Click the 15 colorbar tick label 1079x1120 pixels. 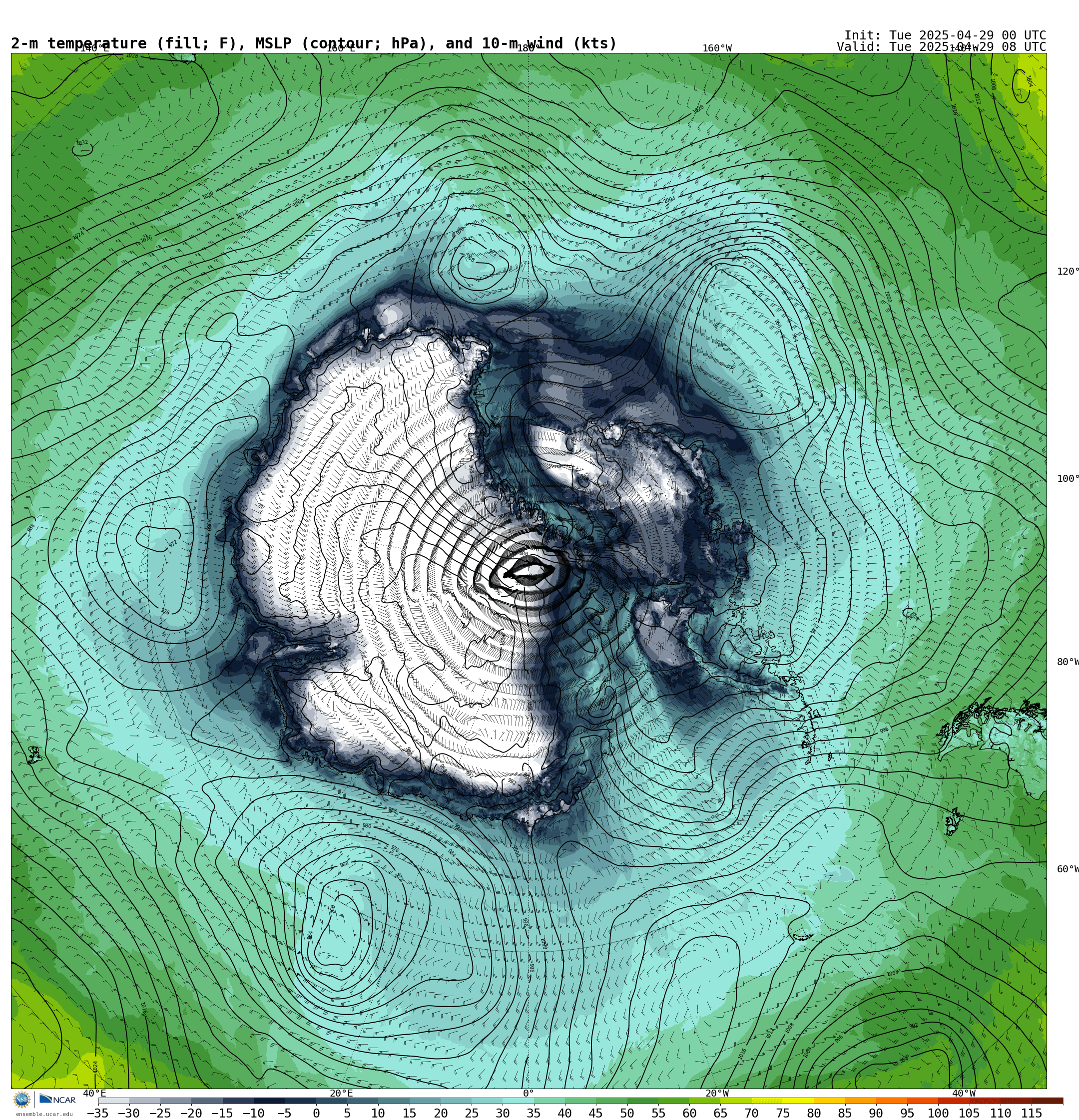[x=410, y=1113]
